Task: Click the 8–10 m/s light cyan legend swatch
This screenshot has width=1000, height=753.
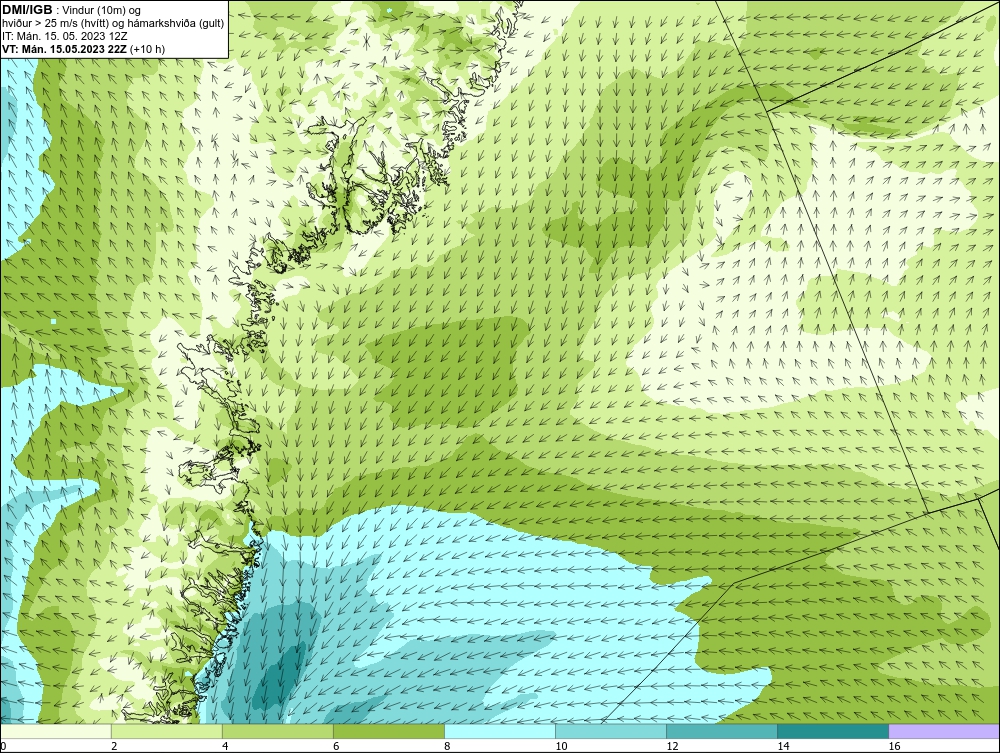Action: pyautogui.click(x=499, y=731)
